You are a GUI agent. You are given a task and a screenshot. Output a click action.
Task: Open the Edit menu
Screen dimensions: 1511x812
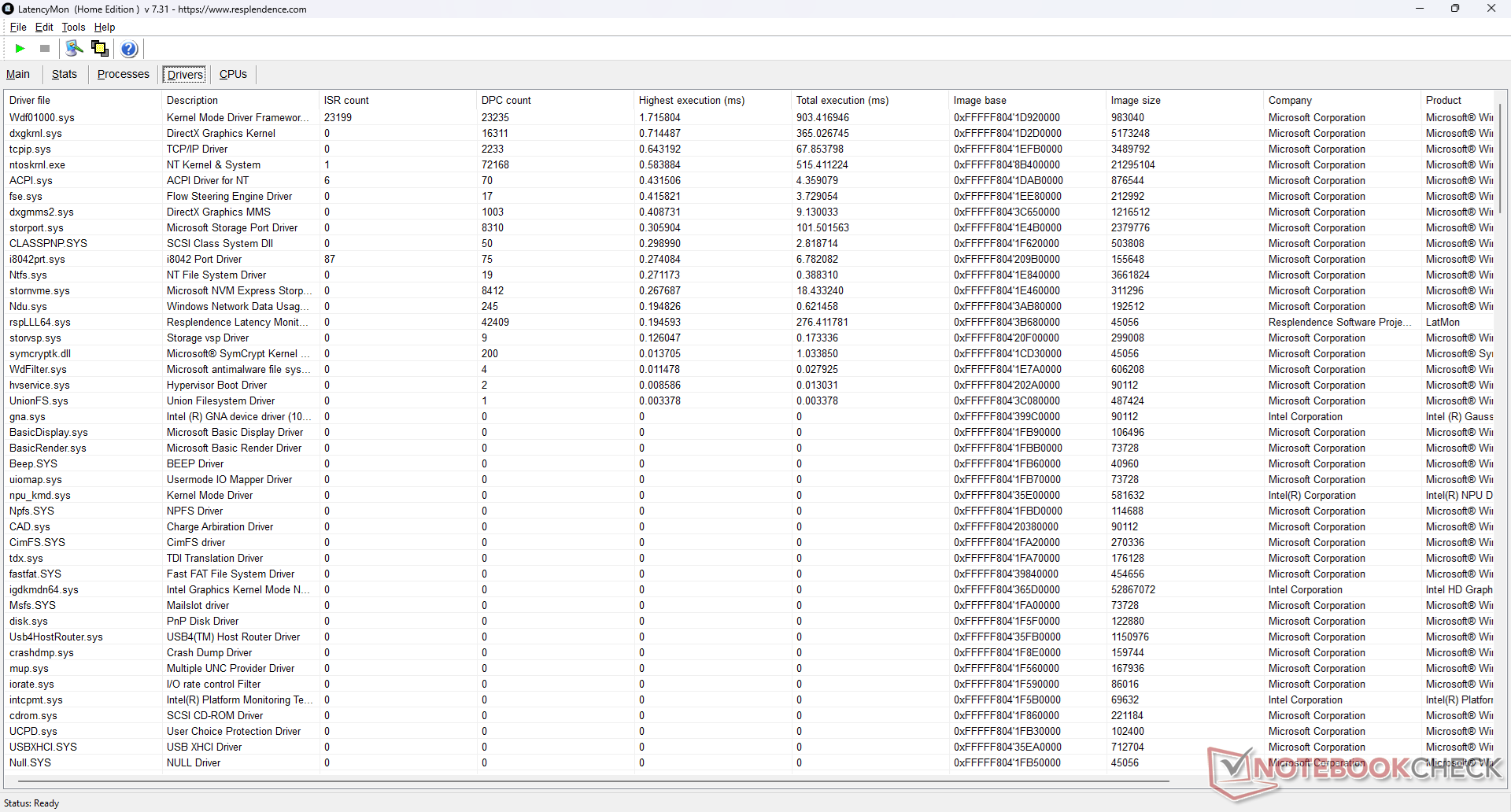click(44, 27)
